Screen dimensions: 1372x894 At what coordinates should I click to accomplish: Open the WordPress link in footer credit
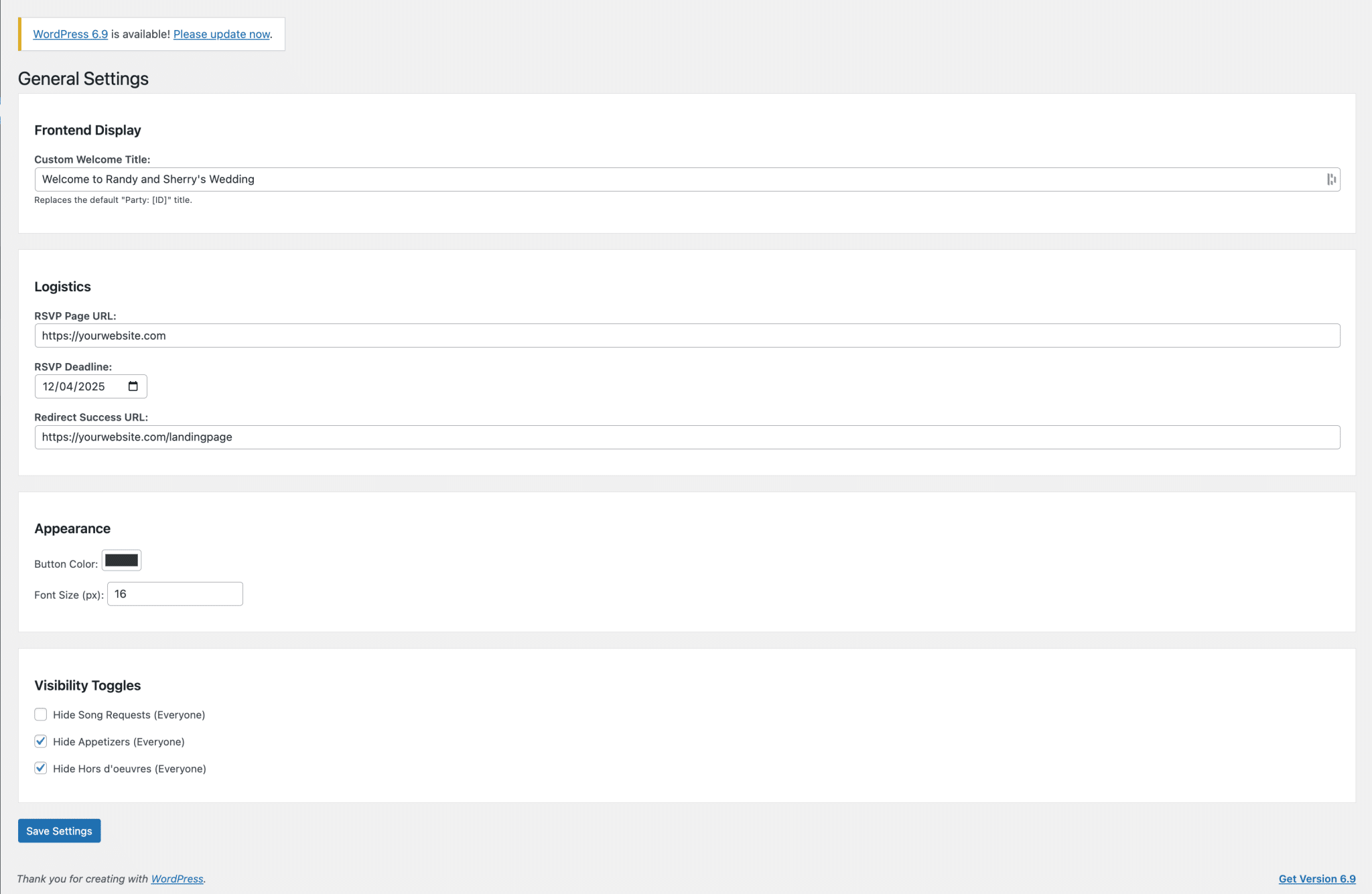click(x=177, y=879)
